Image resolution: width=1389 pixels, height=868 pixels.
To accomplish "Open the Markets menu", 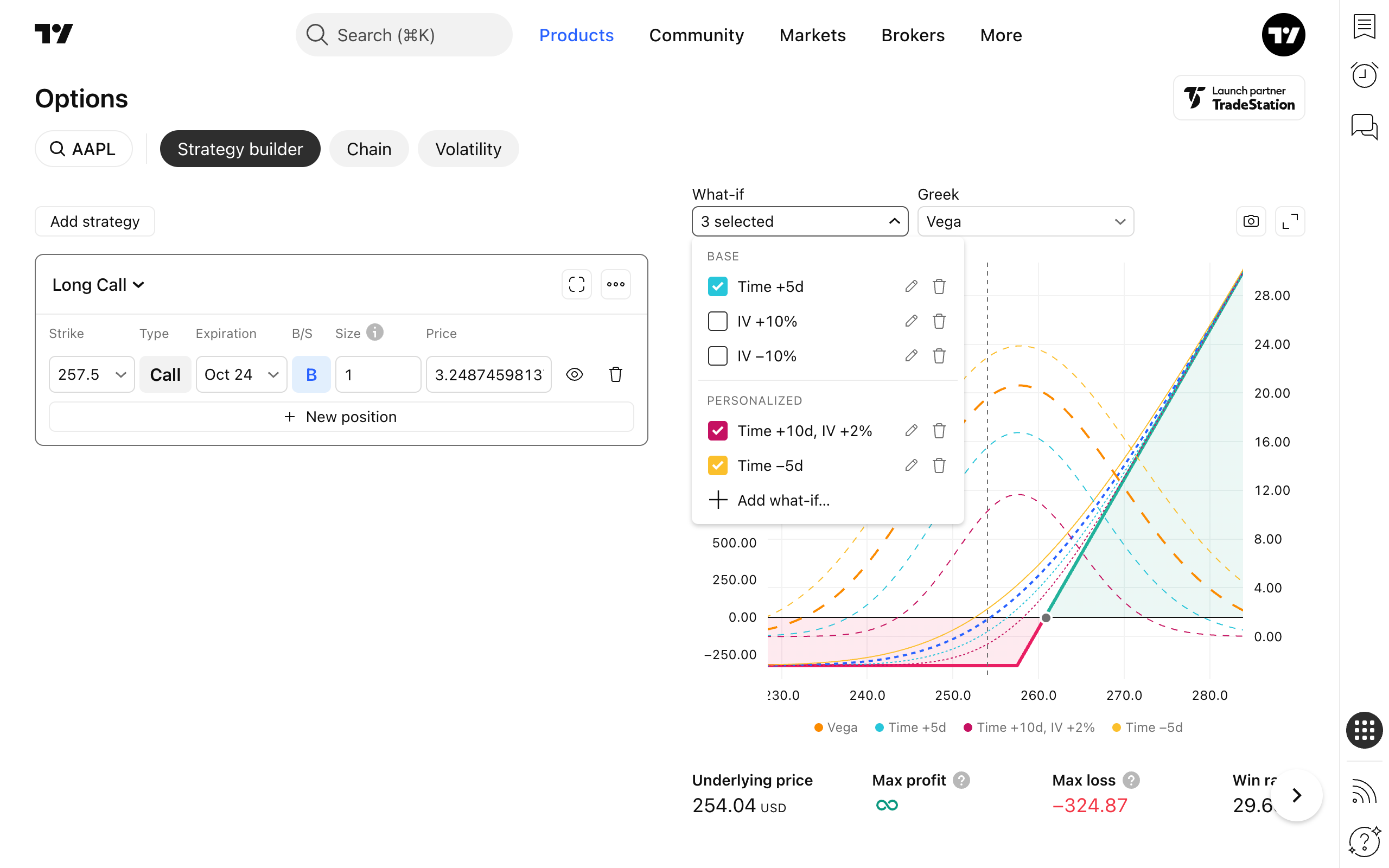I will point(812,35).
